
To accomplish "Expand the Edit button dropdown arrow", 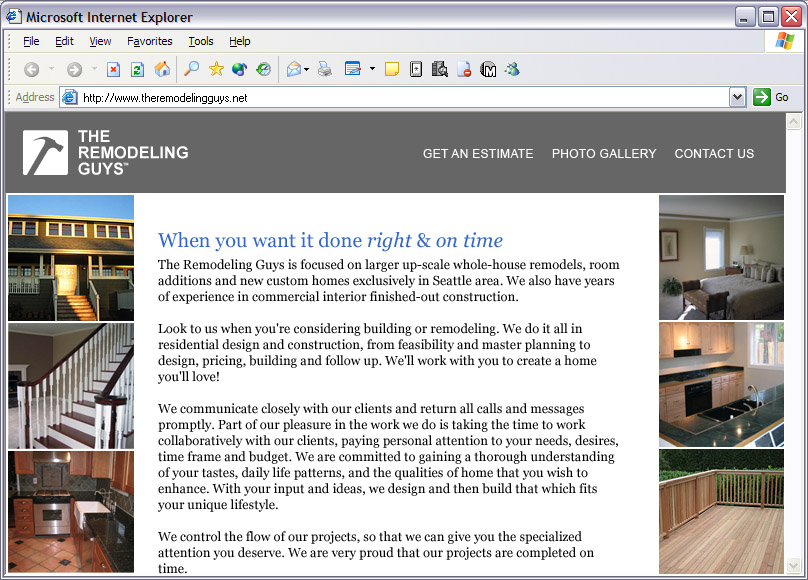I will [372, 70].
